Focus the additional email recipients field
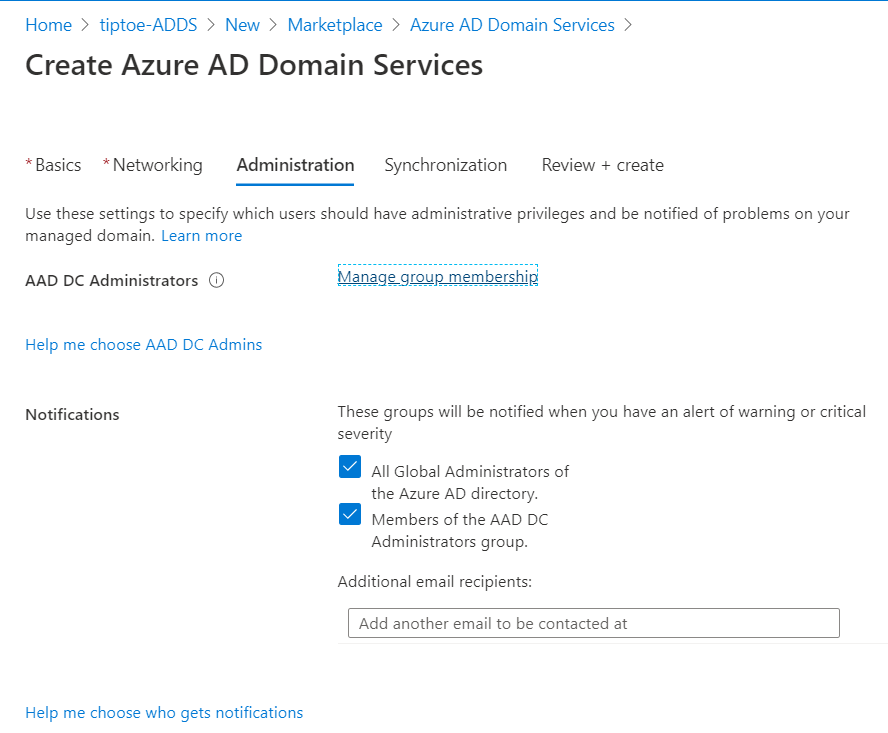The width and height of the screenshot is (888, 733). pos(594,623)
